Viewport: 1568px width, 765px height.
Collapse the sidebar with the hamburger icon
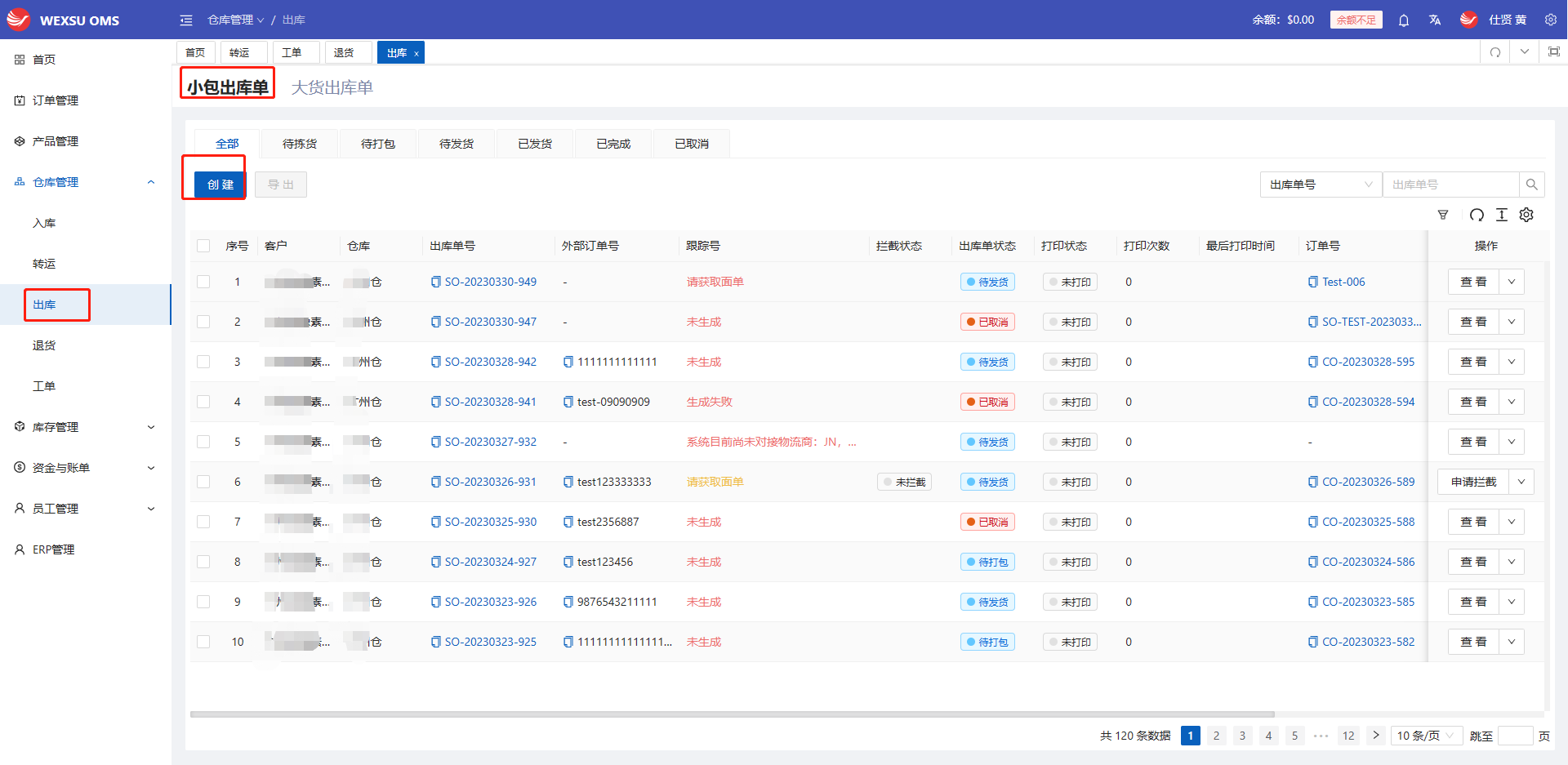[186, 20]
